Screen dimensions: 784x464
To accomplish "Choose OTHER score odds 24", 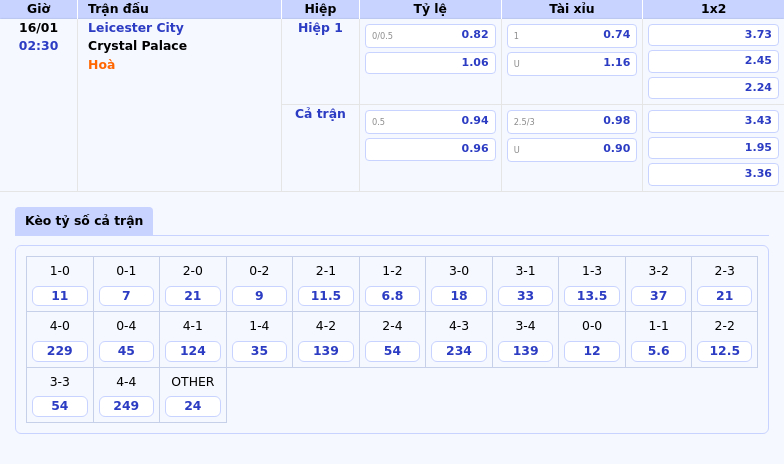I will 193,406.
